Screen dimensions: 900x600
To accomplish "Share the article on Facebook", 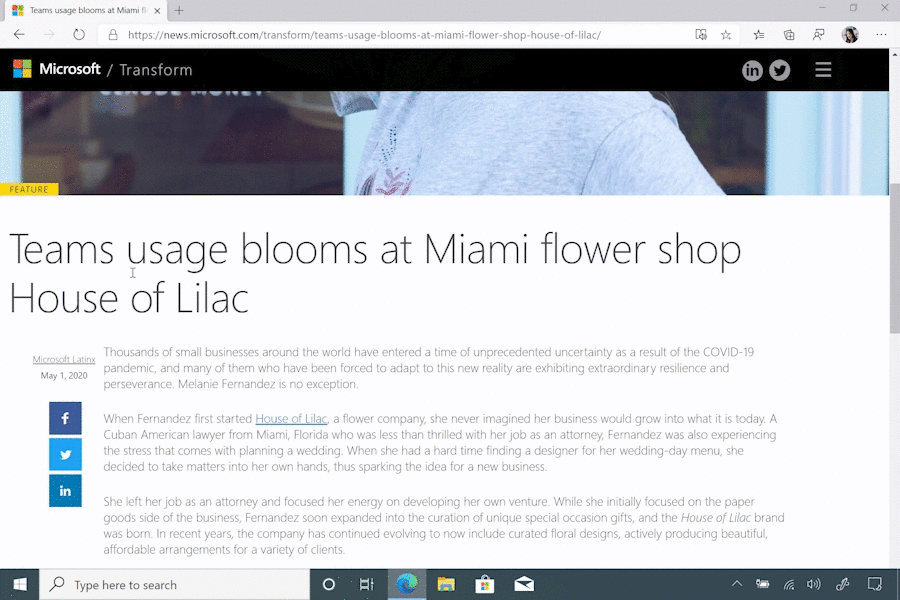I will [x=65, y=418].
